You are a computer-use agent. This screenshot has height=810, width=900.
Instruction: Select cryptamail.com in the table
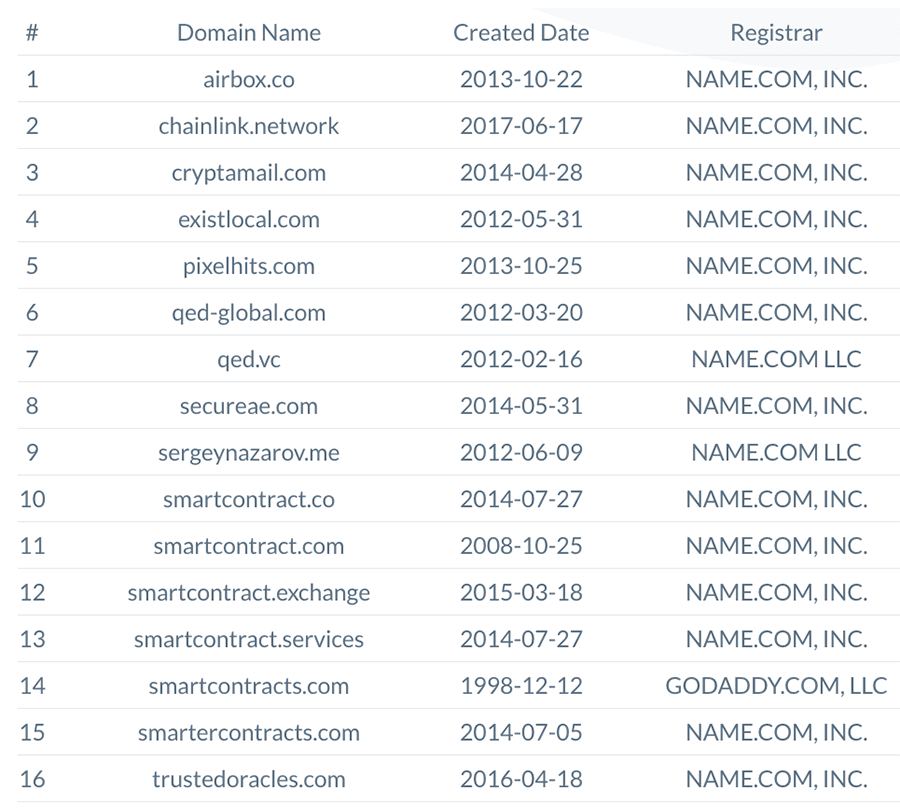click(249, 173)
